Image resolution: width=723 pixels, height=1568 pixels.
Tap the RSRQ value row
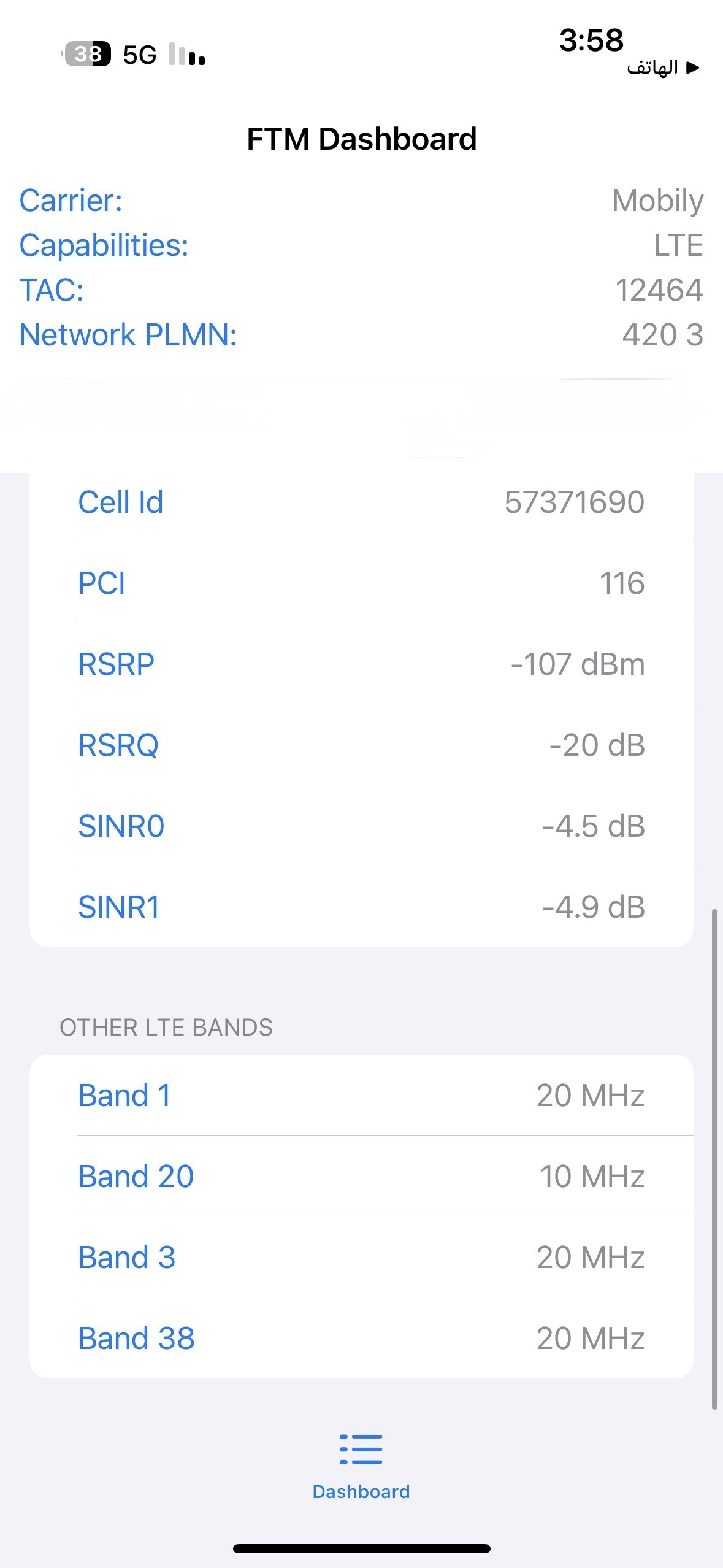coord(361,745)
